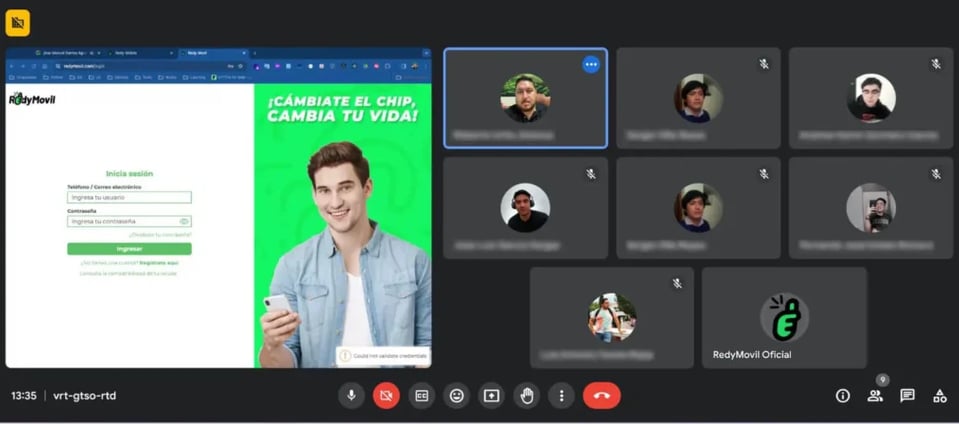Select the bearded man's highlighted video tile

point(525,98)
